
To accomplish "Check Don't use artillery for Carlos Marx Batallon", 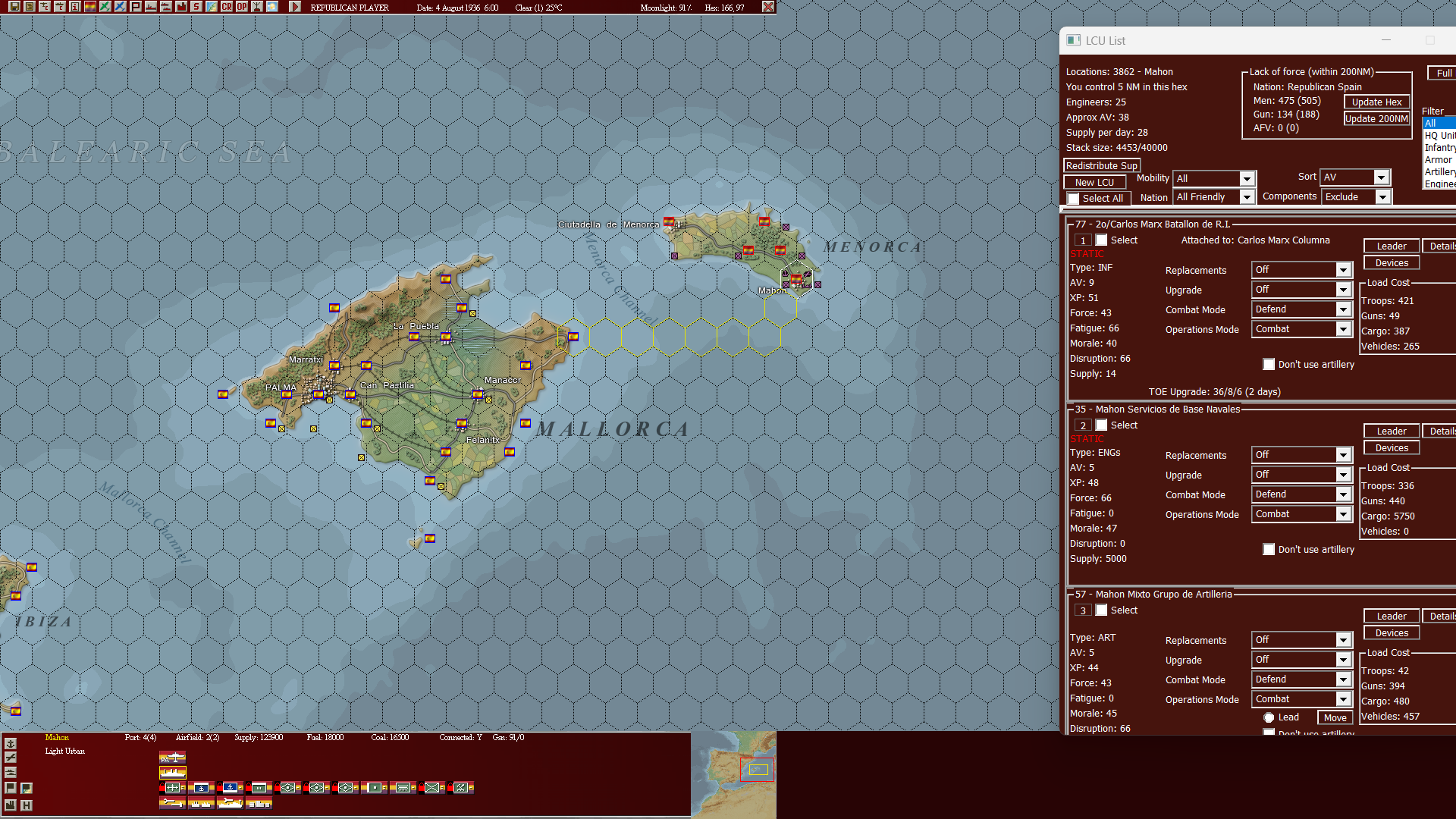I will pos(1269,364).
